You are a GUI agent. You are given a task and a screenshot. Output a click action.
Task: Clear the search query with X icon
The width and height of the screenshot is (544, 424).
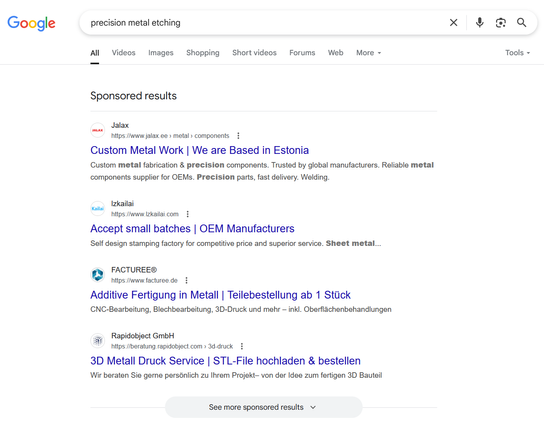click(453, 23)
